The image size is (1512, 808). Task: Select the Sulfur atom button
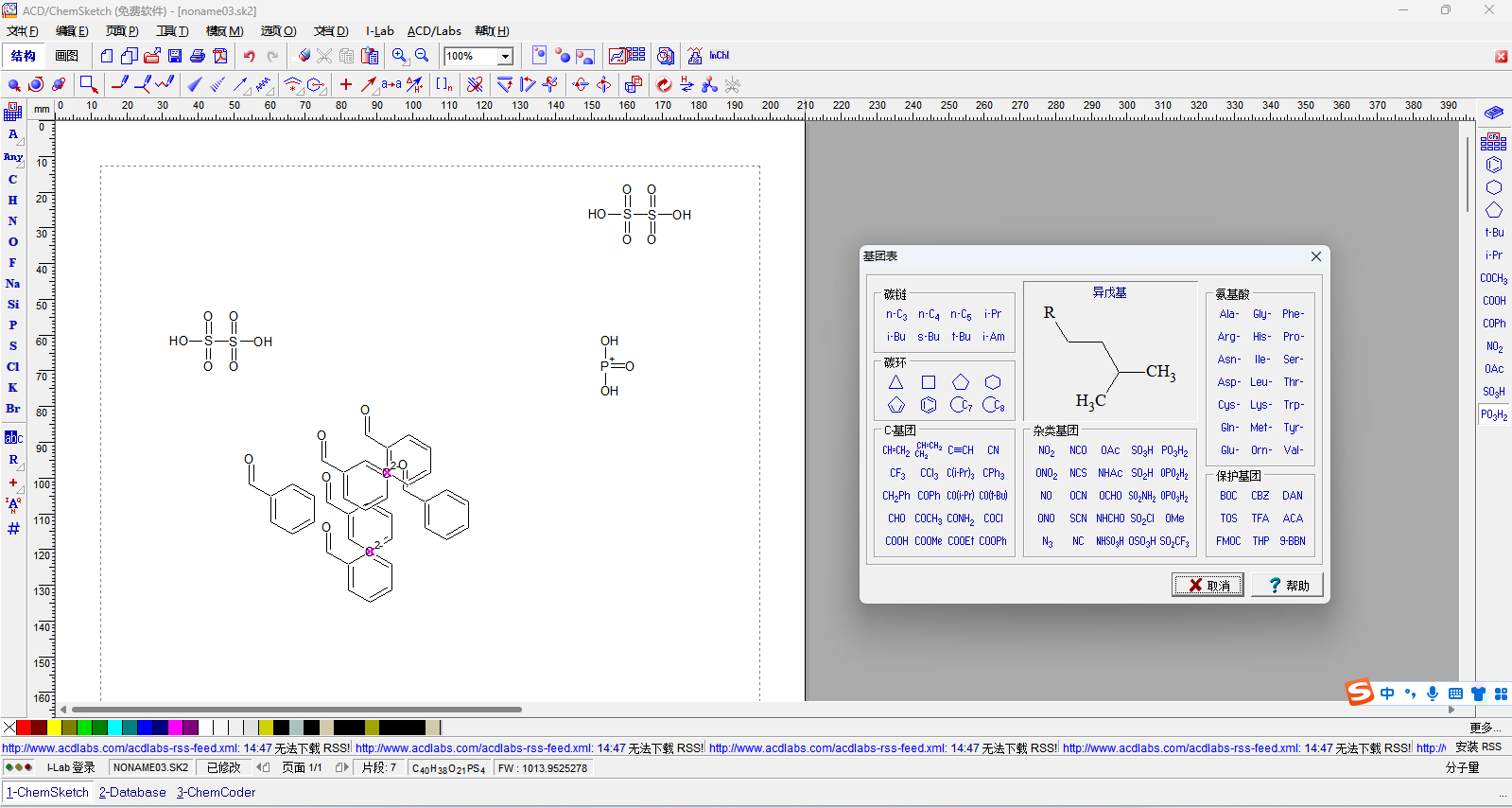[13, 346]
